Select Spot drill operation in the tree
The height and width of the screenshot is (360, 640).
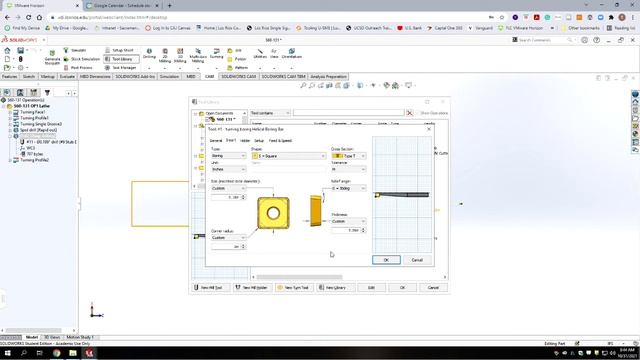coord(38,130)
